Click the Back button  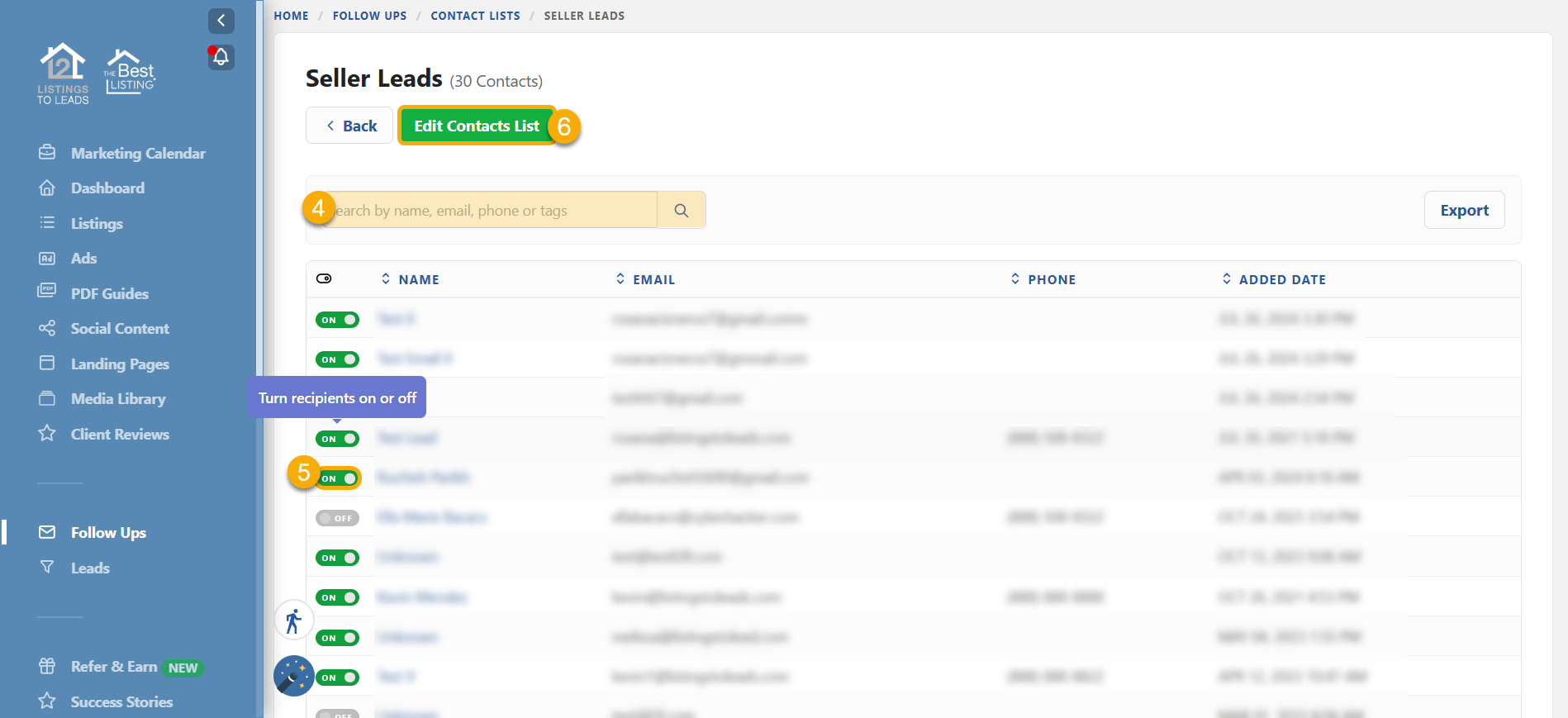click(x=349, y=126)
